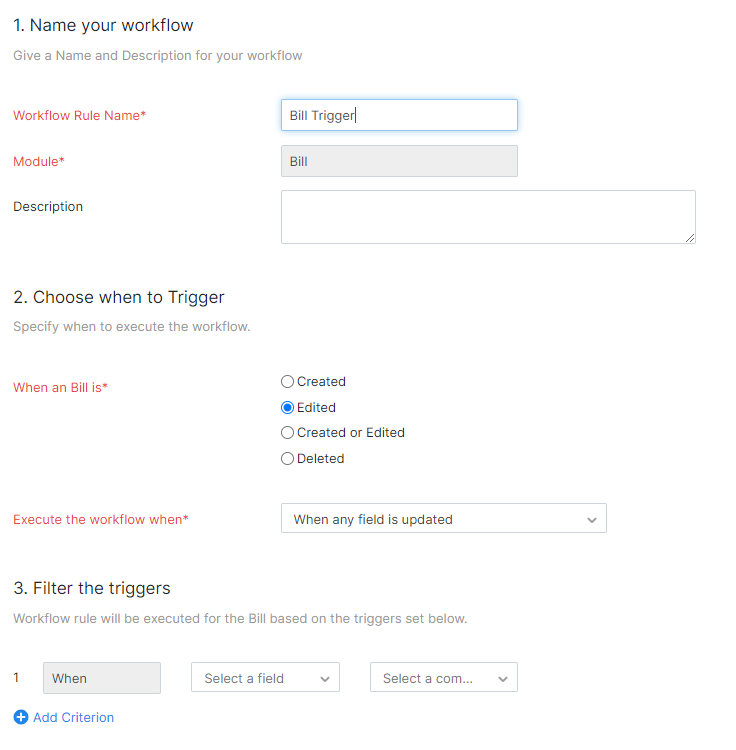
Task: Click the chevron arrow on the Select a com... dropdown
Action: [x=503, y=679]
